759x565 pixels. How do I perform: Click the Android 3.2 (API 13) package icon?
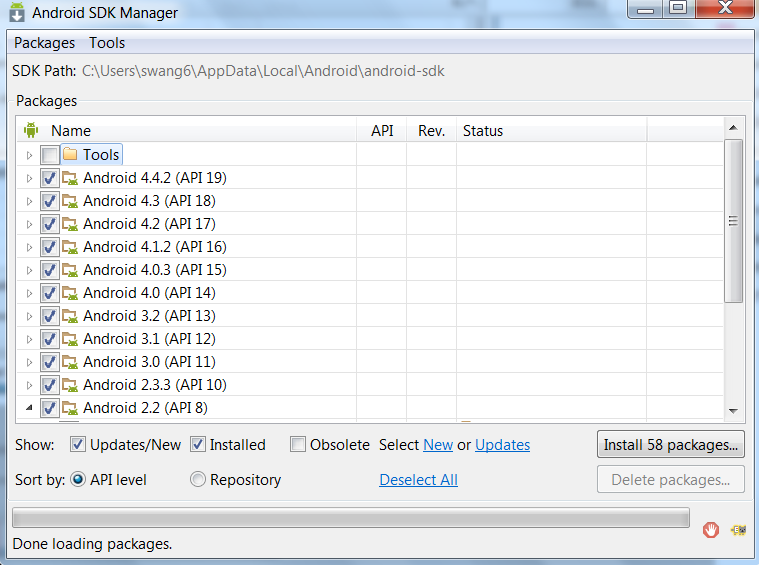coord(70,316)
